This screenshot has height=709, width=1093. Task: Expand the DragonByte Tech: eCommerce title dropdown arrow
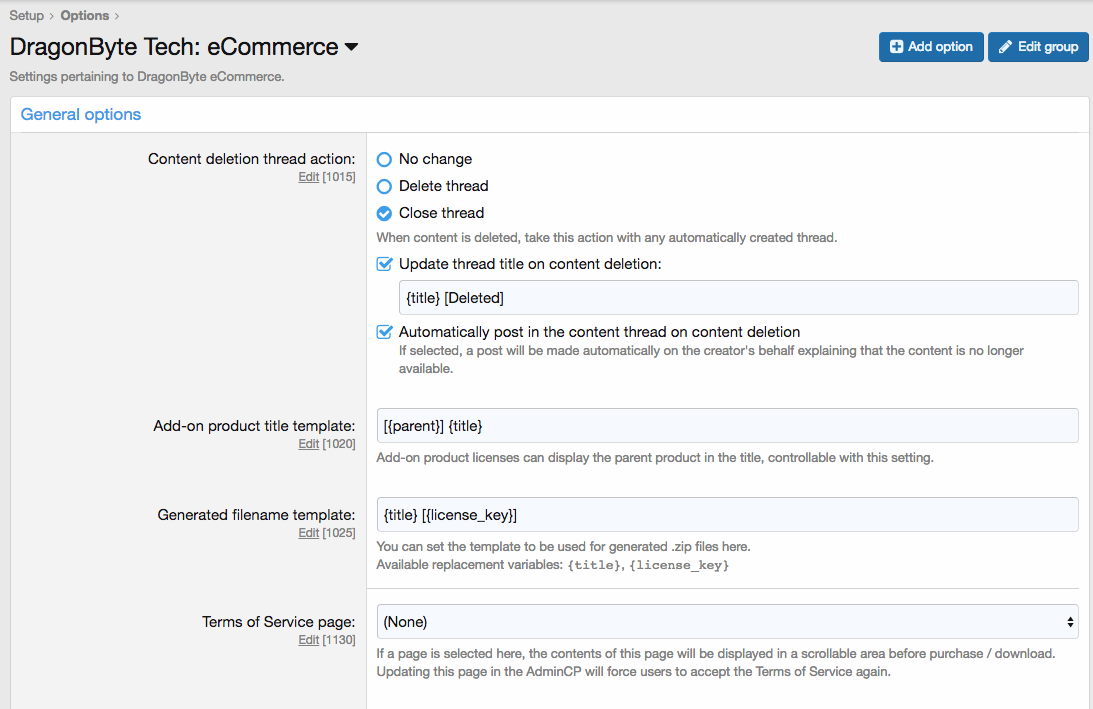click(x=351, y=48)
